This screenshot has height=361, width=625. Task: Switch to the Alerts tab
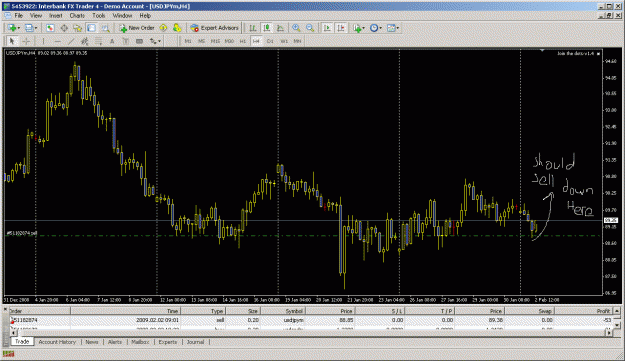click(x=115, y=342)
